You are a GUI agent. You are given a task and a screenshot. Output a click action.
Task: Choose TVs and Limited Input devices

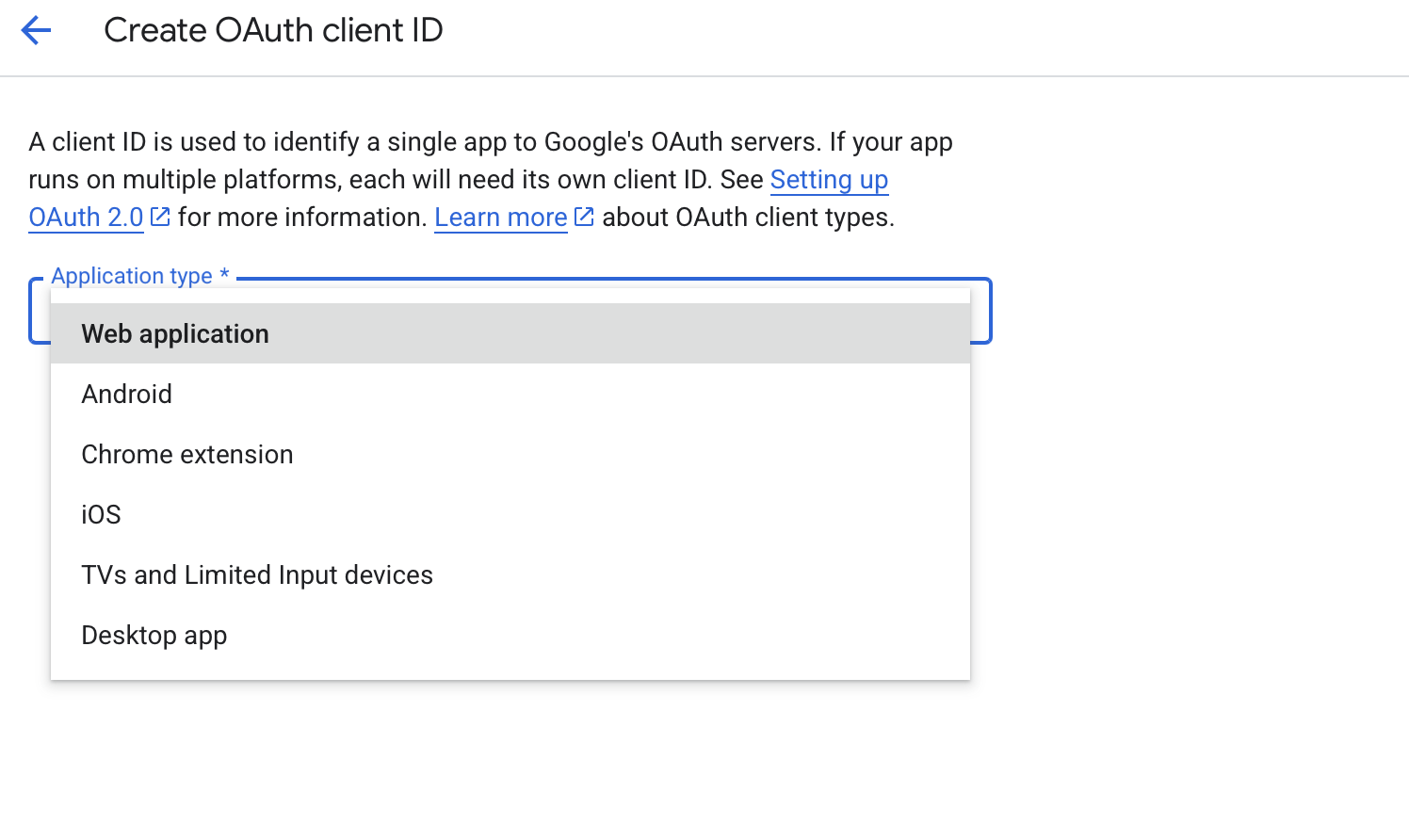510,574
